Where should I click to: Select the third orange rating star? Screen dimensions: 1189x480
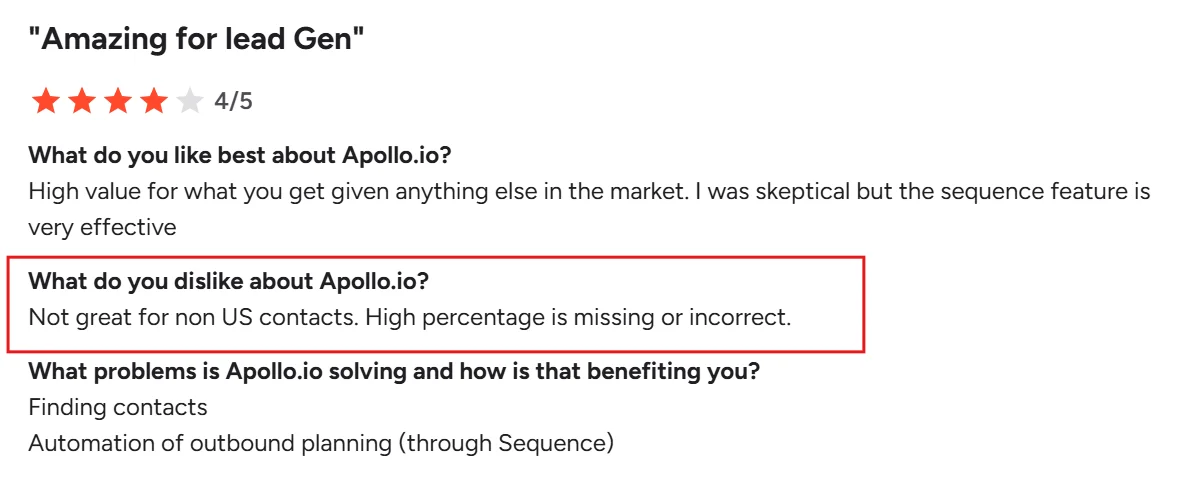118,101
